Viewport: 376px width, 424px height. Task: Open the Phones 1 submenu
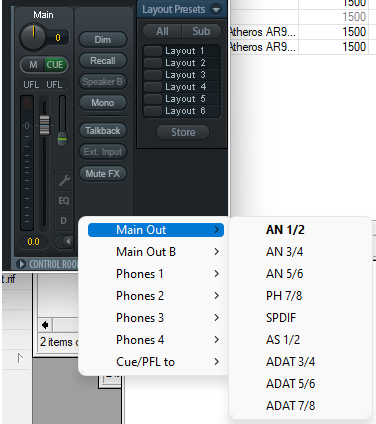coord(156,274)
